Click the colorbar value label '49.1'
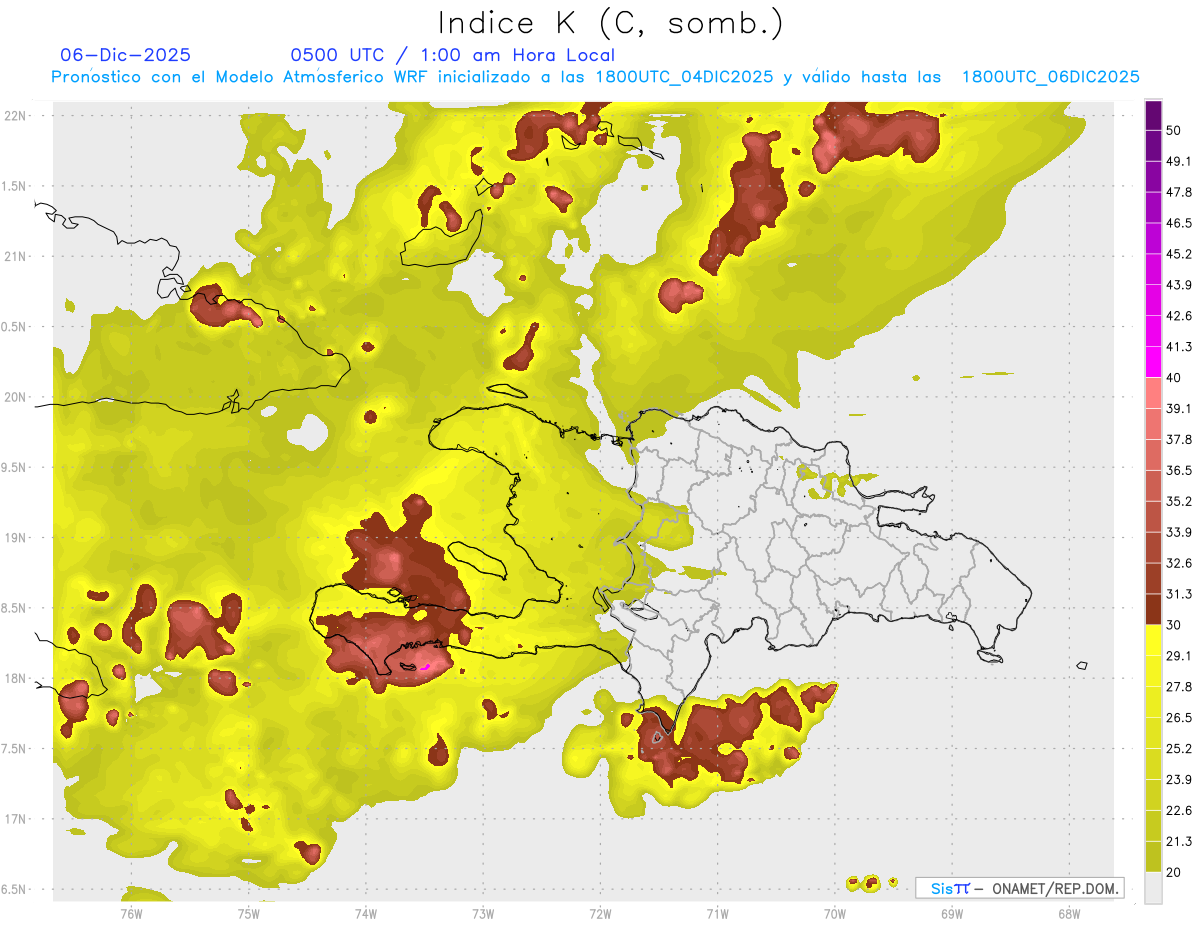Viewport: 1200px width, 927px height. pyautogui.click(x=1178, y=162)
